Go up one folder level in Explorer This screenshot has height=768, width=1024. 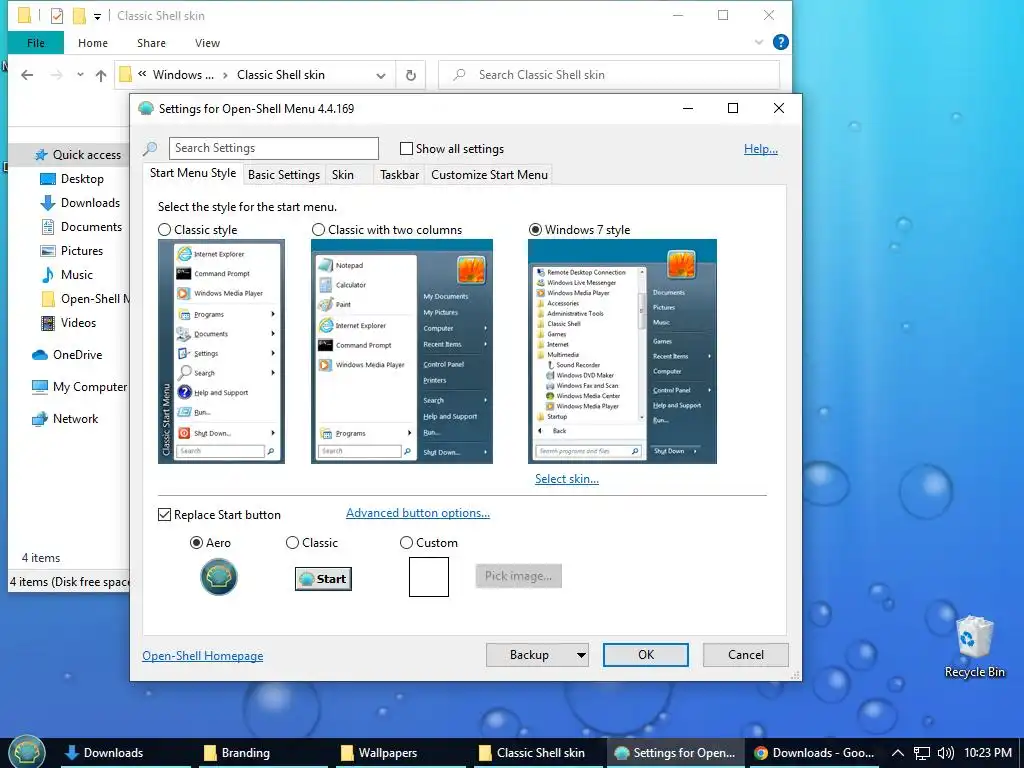[x=101, y=75]
